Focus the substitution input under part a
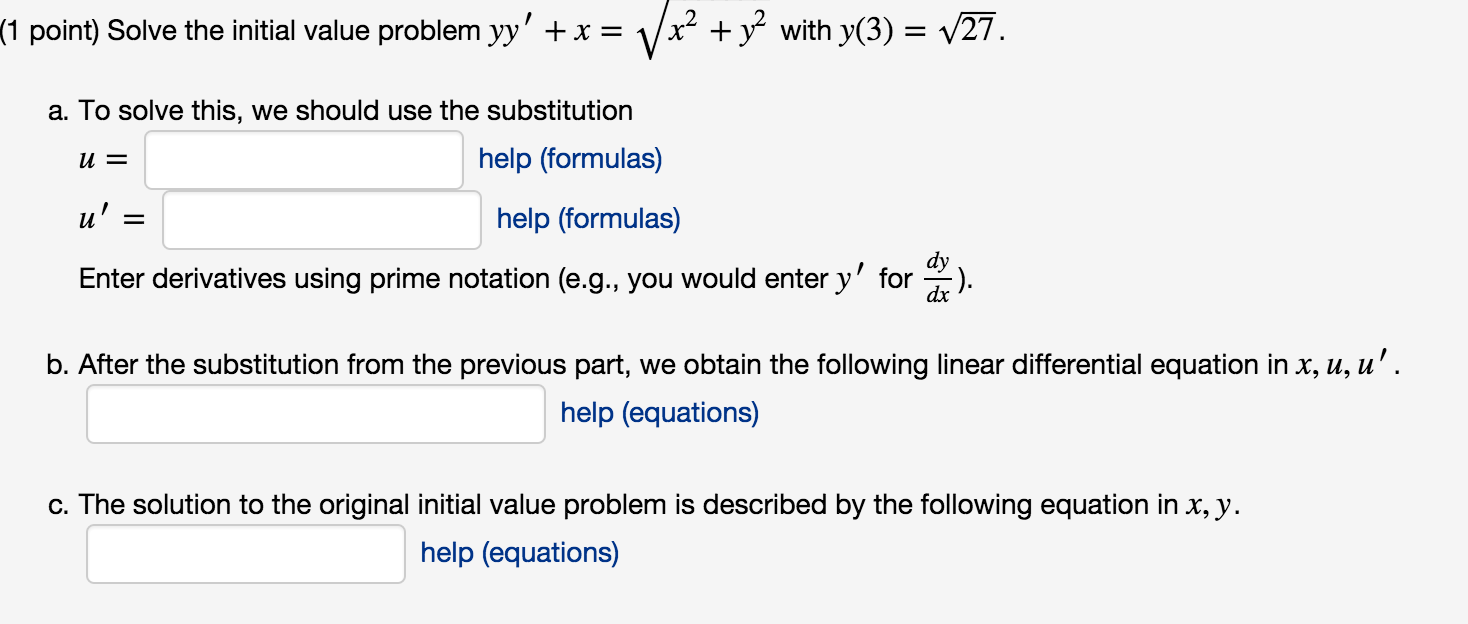Image resolution: width=1468 pixels, height=624 pixels. pos(302,160)
